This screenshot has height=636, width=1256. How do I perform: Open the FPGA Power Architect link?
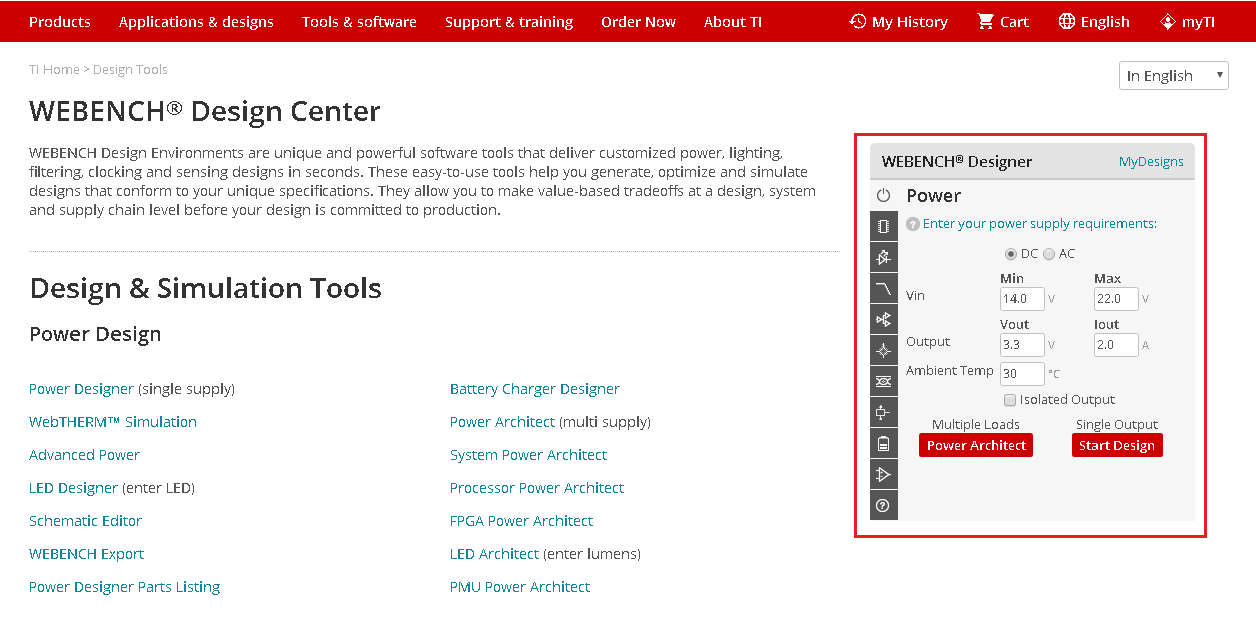click(x=521, y=521)
